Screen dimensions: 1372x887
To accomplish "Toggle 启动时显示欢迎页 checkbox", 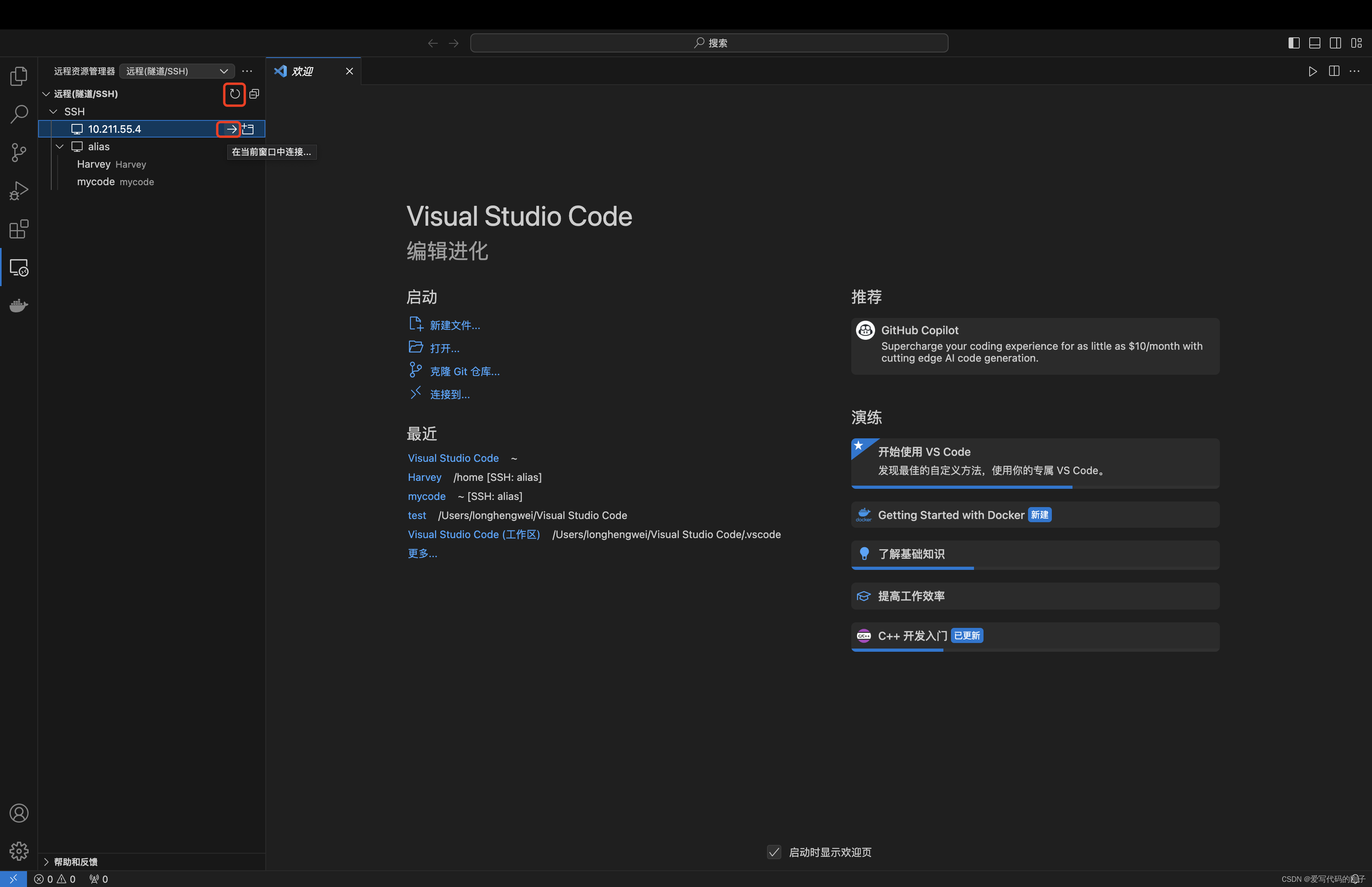I will coord(774,852).
